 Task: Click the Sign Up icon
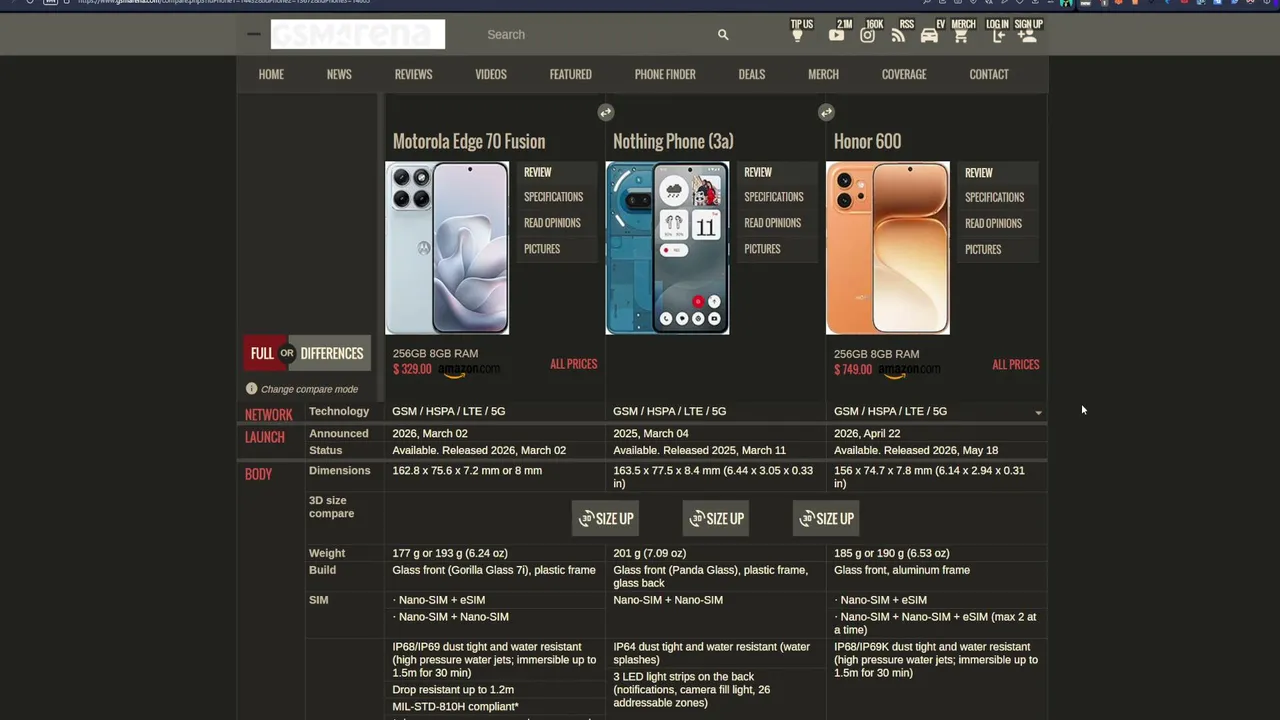point(1027,36)
